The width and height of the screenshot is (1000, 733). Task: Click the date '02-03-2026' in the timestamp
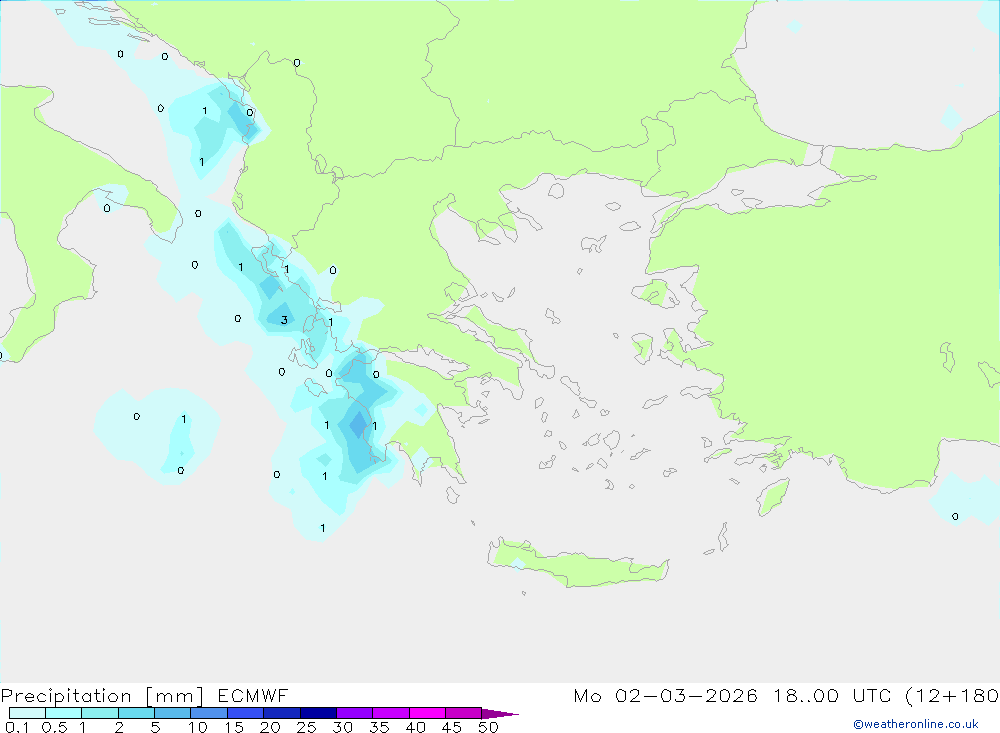[x=686, y=695]
